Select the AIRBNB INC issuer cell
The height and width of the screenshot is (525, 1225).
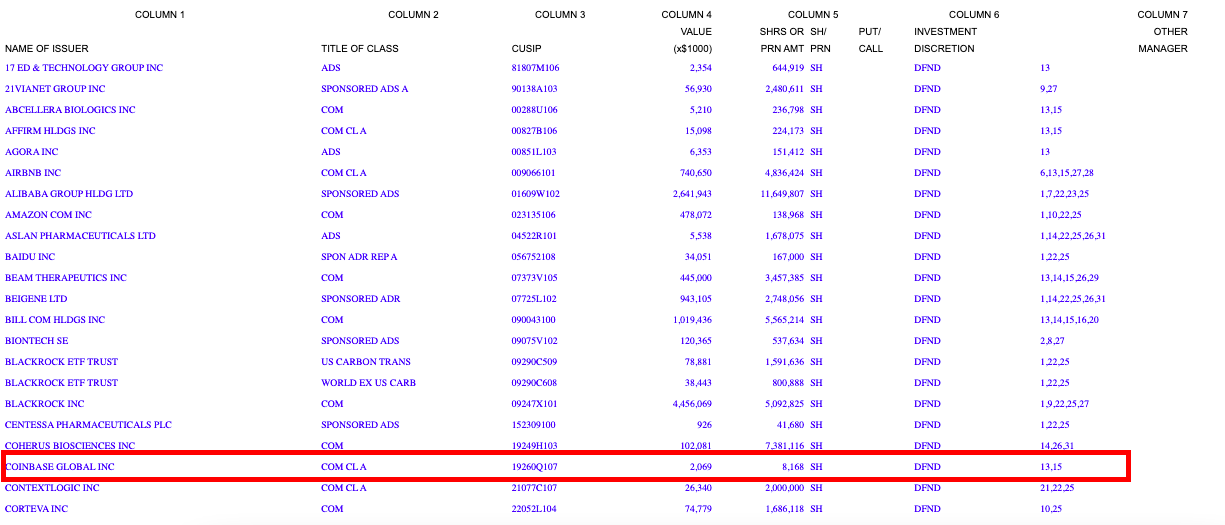(x=33, y=173)
